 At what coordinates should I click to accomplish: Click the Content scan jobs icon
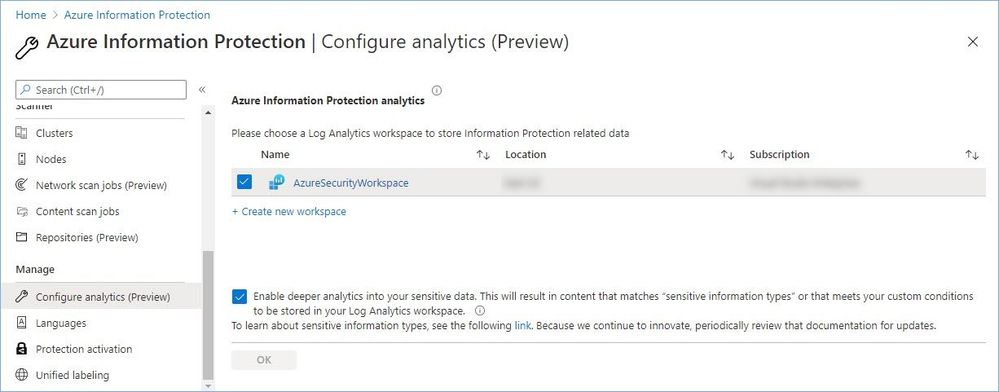22,211
